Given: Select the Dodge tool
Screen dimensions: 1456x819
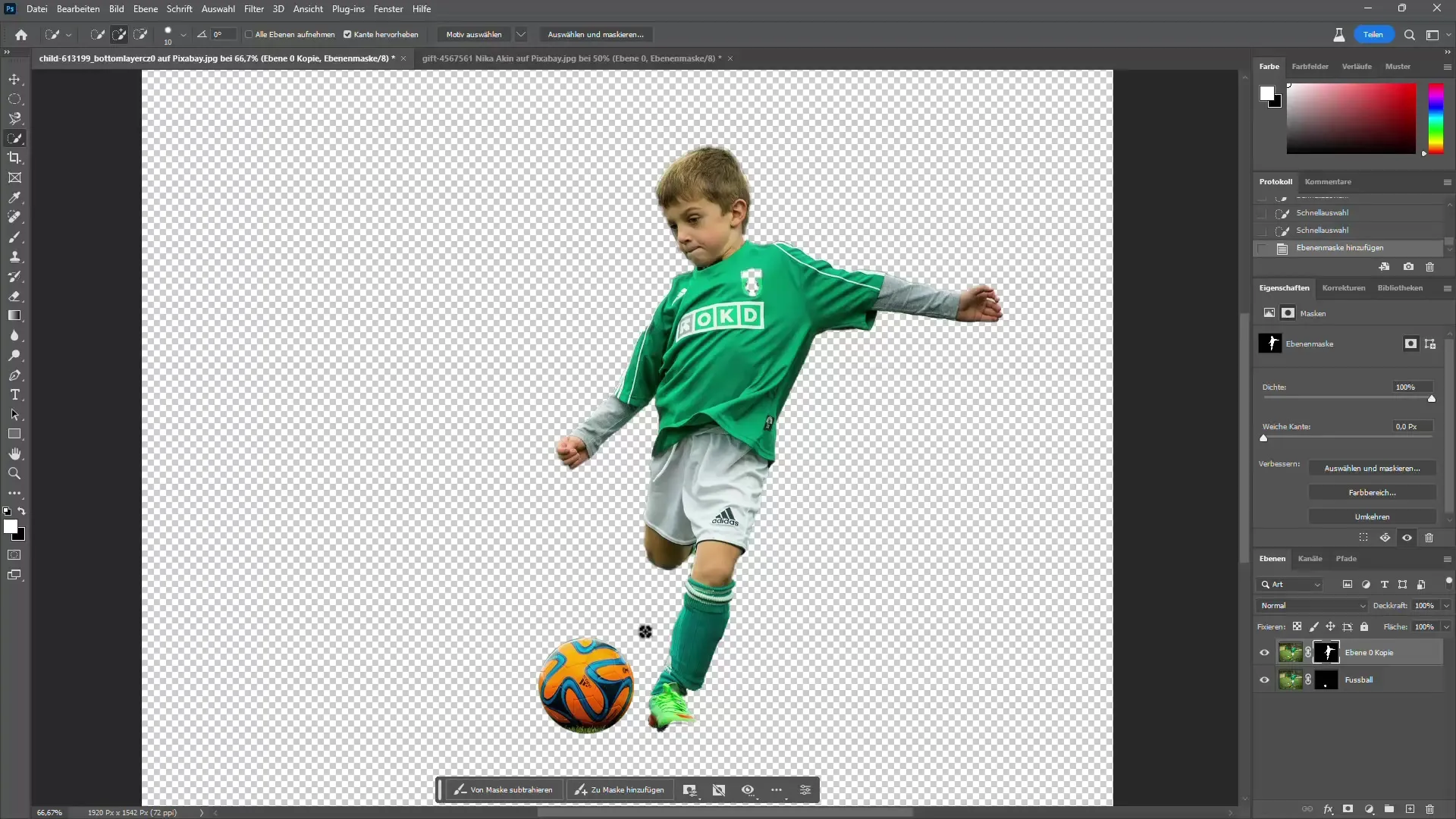Looking at the screenshot, I should tap(14, 355).
